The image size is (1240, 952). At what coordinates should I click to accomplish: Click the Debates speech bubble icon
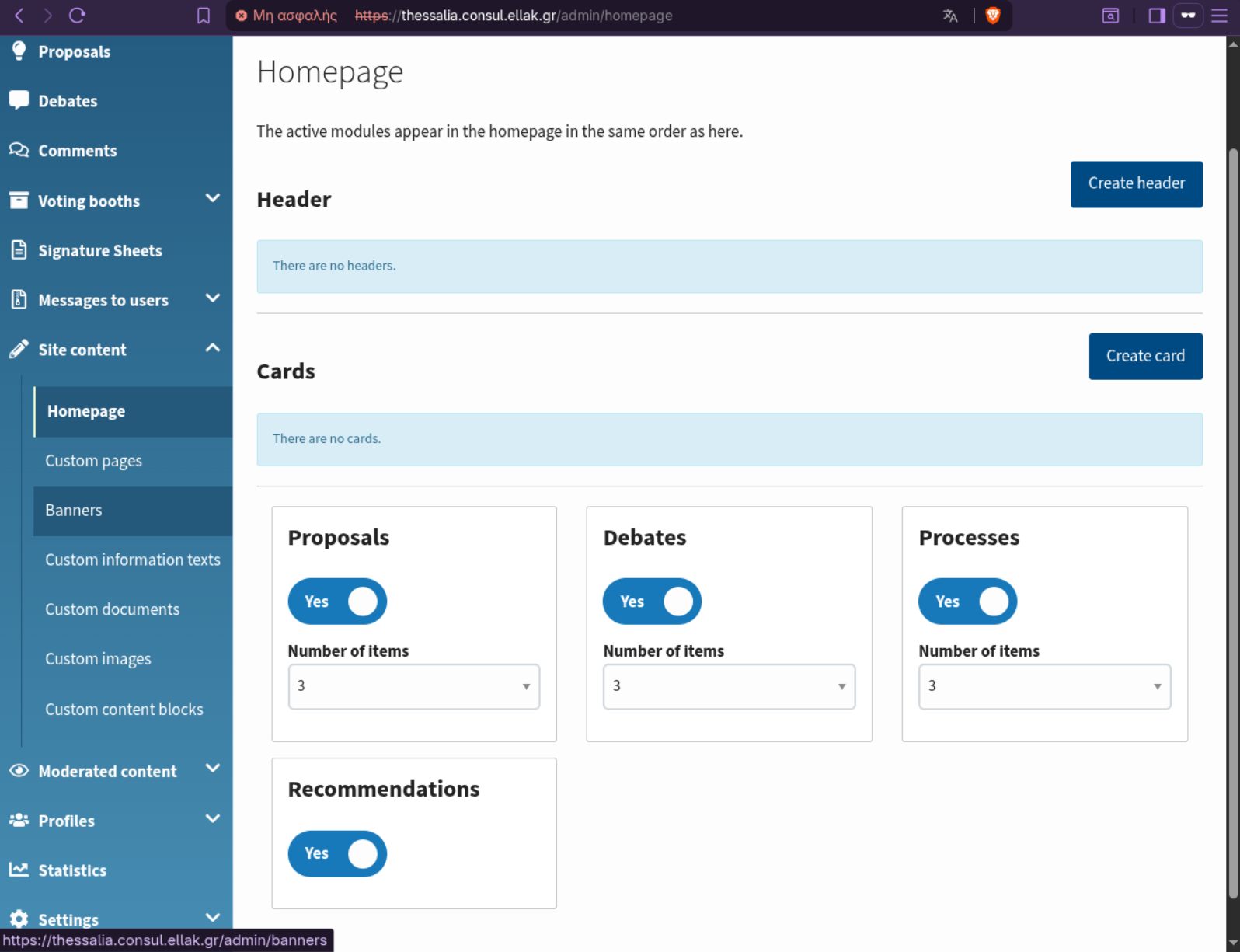[19, 100]
